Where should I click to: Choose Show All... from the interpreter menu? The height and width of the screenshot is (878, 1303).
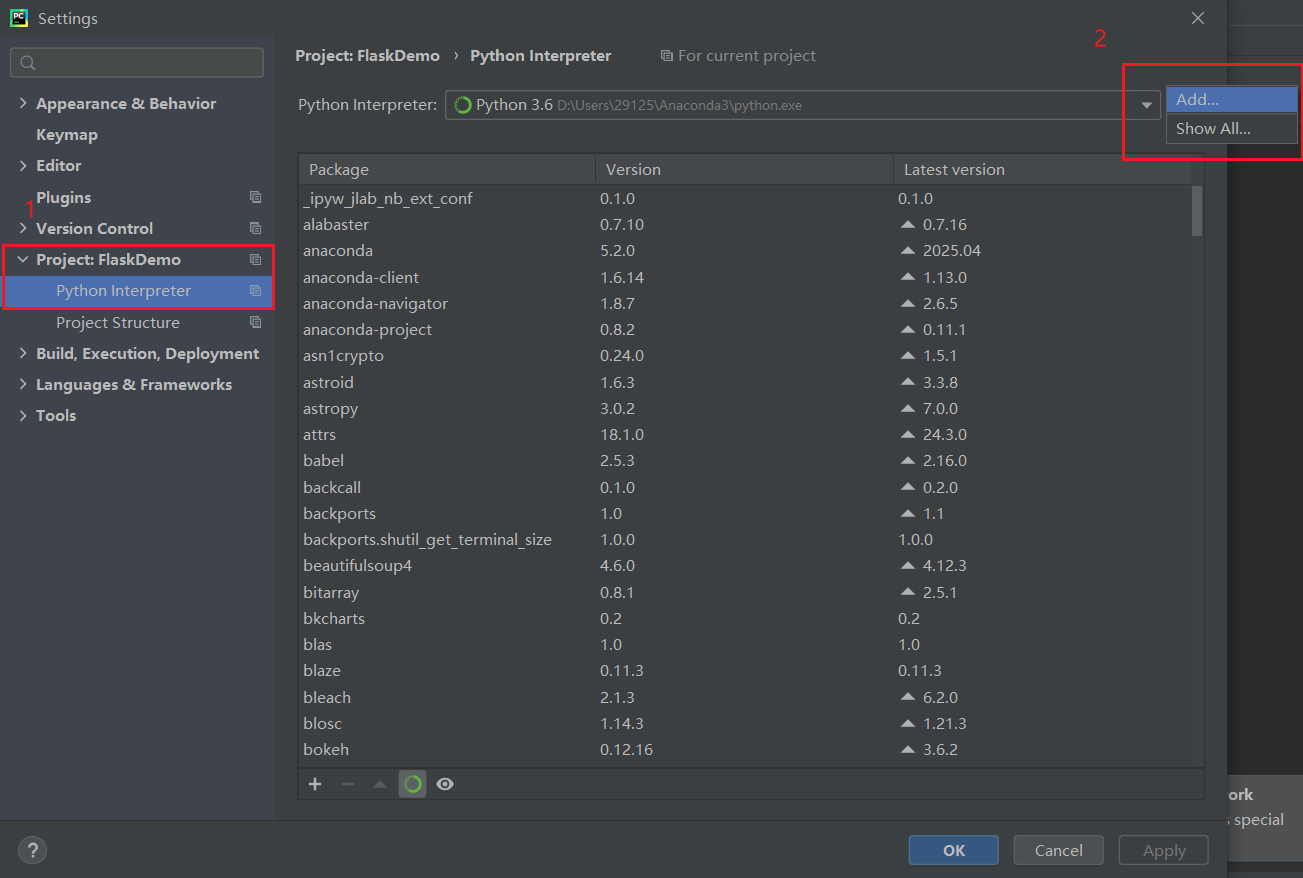pos(1231,128)
